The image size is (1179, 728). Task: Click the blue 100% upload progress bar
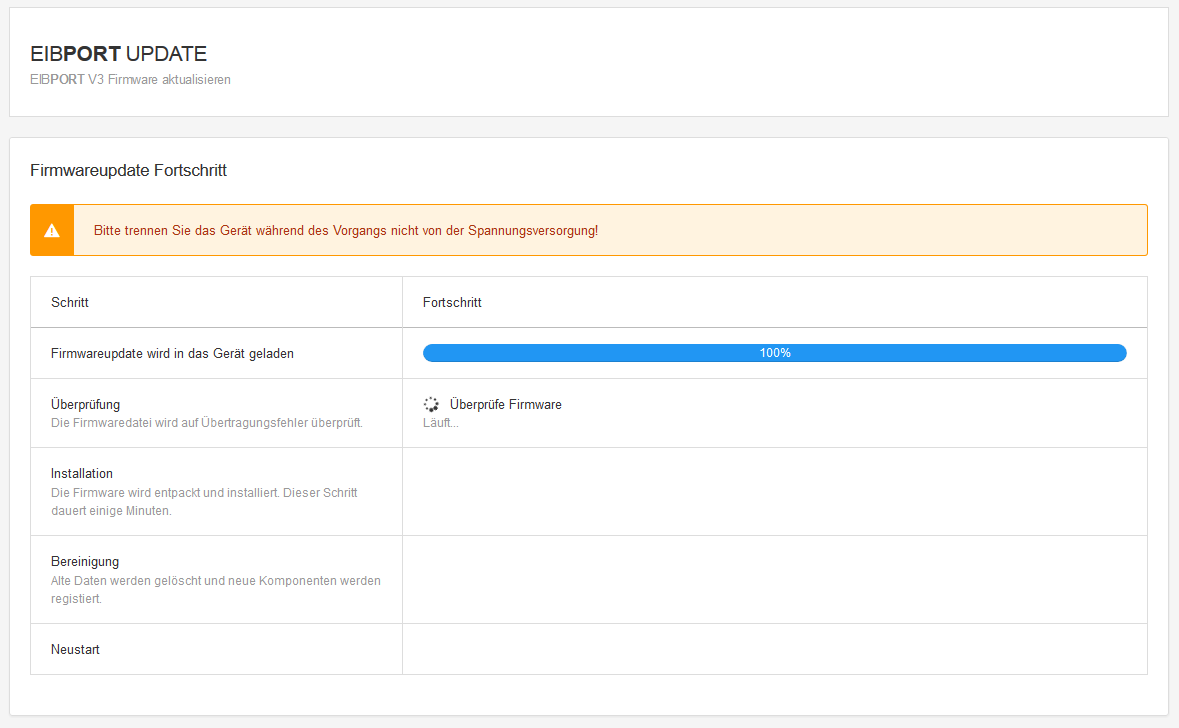point(774,353)
